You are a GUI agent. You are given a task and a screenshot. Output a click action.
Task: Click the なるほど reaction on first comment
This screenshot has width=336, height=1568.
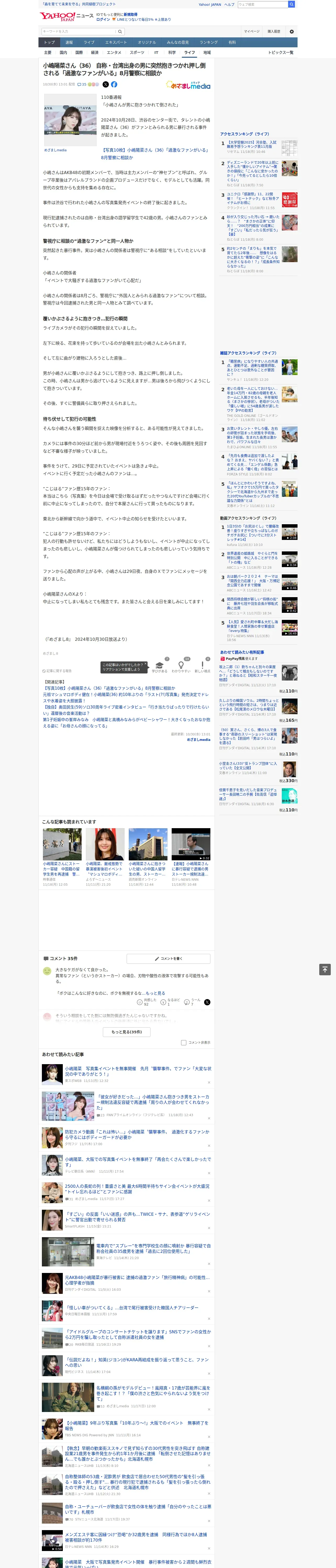[170, 1002]
